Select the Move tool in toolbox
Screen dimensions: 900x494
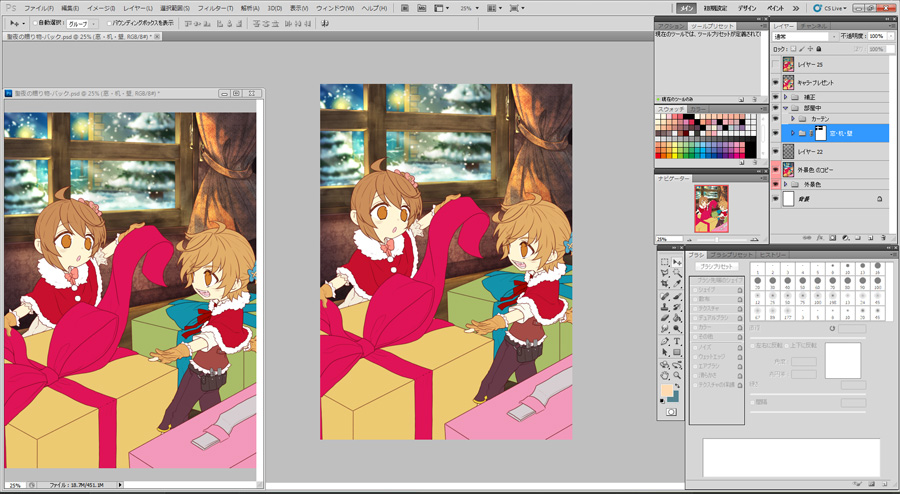point(677,262)
